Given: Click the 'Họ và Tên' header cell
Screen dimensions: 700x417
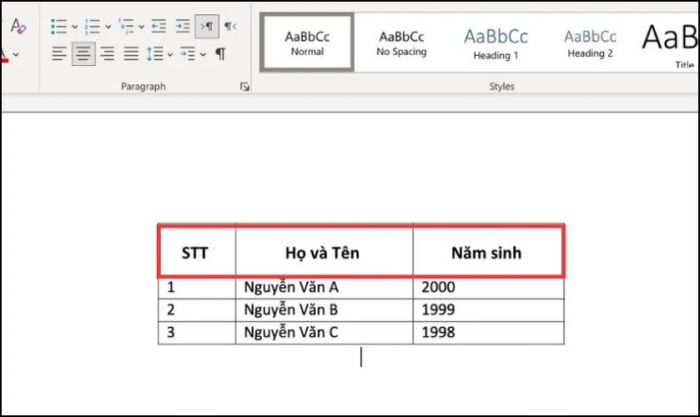Looking at the screenshot, I should point(324,252).
